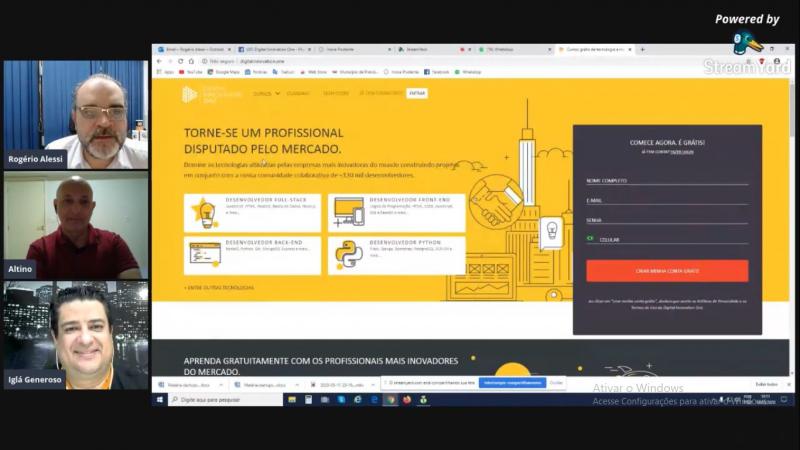Open the YouTube bookmark
800x450 pixels.
[191, 72]
